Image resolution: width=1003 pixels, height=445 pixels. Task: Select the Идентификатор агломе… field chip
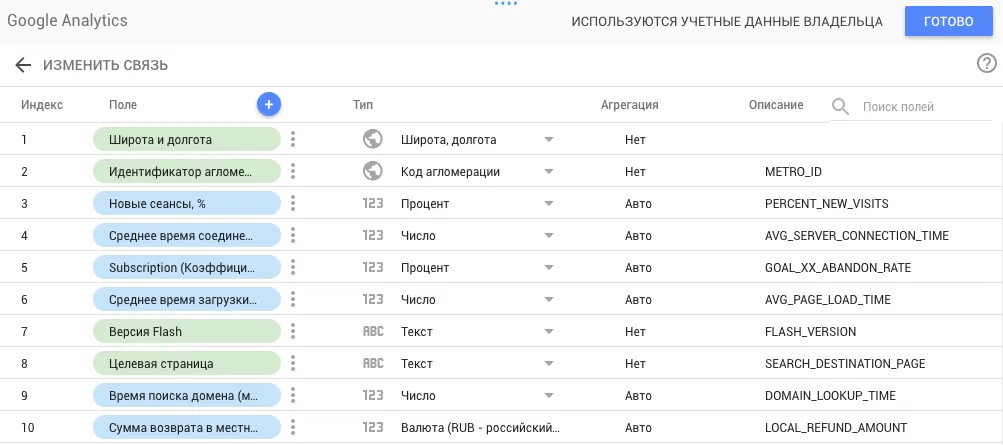187,171
